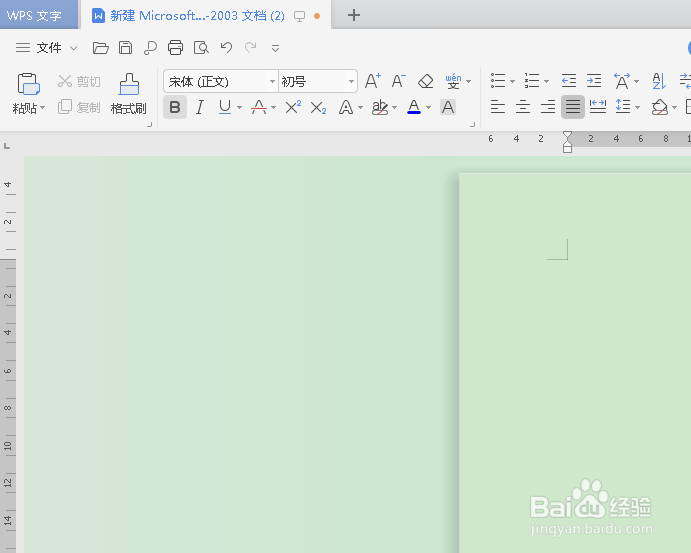Open the font group dialog launcher
Screen dimensions: 691x553
(x=472, y=125)
